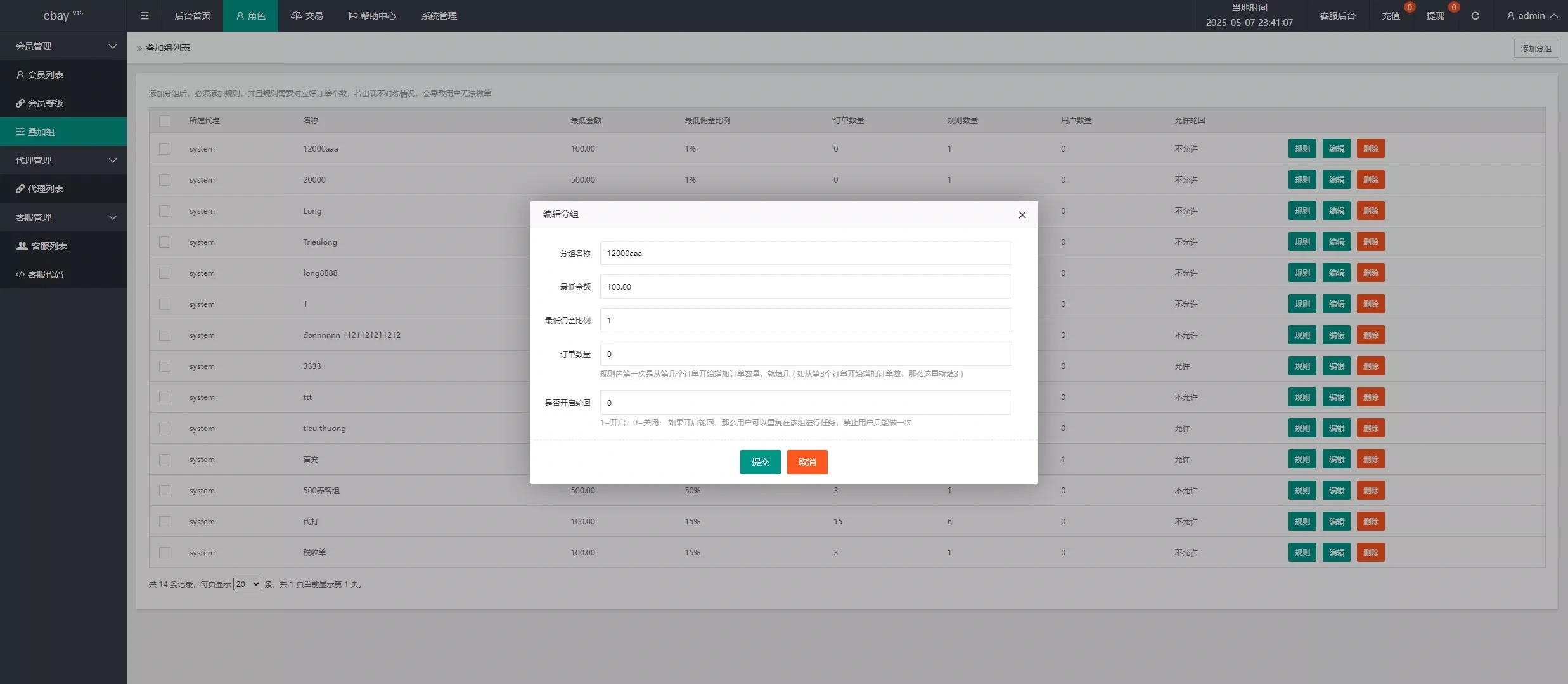
Task: Toggle the select-all checkbox in table header
Action: [165, 120]
